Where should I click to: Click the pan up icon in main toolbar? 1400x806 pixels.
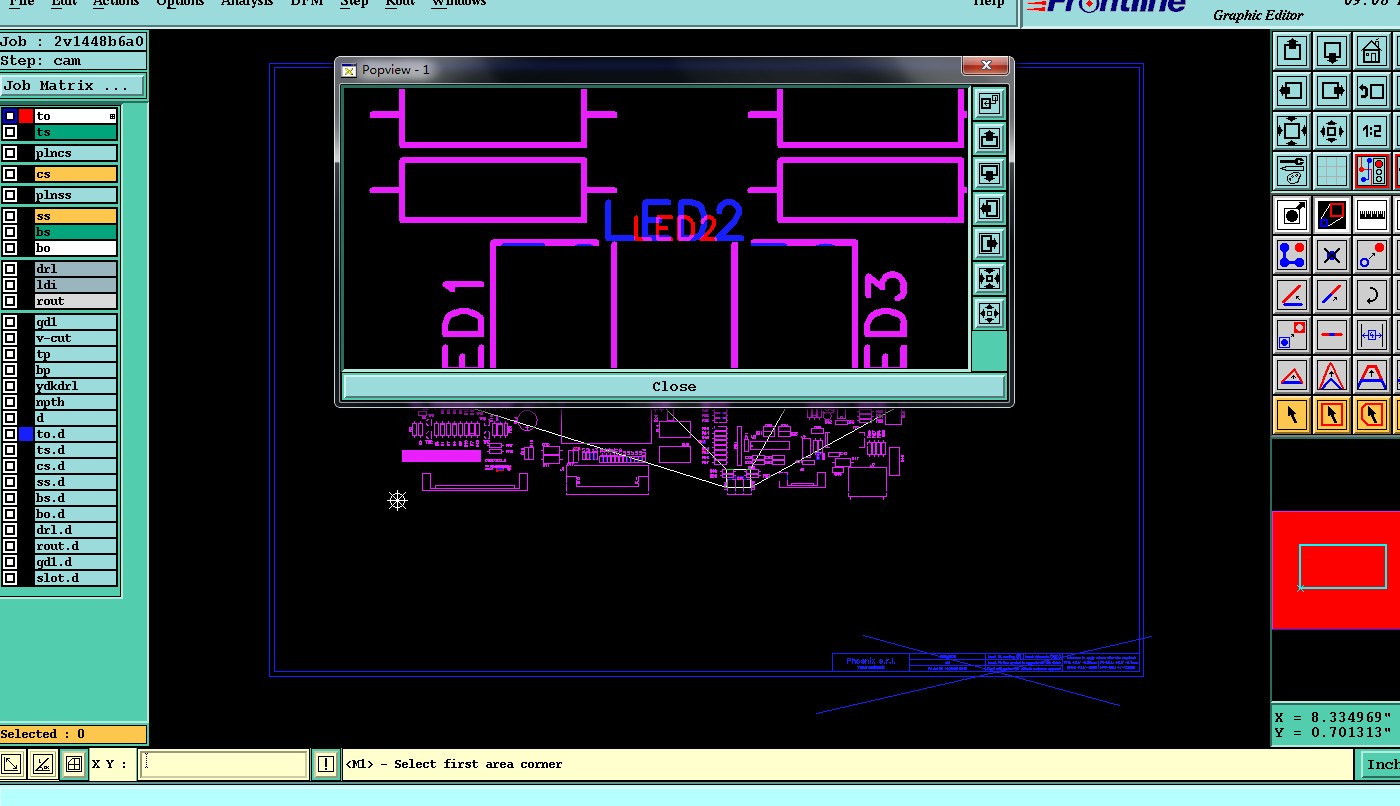tap(1291, 51)
